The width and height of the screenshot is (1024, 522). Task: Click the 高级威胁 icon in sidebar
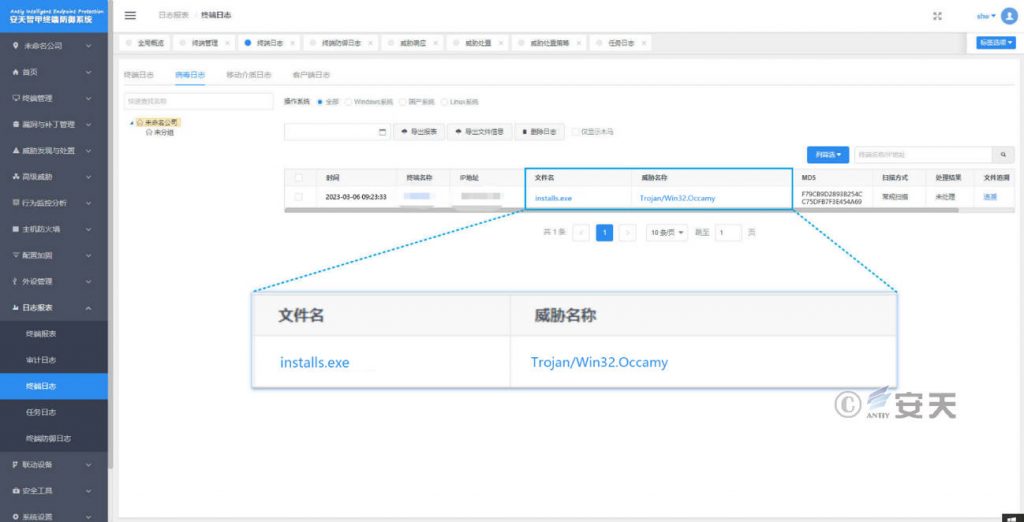pos(16,177)
